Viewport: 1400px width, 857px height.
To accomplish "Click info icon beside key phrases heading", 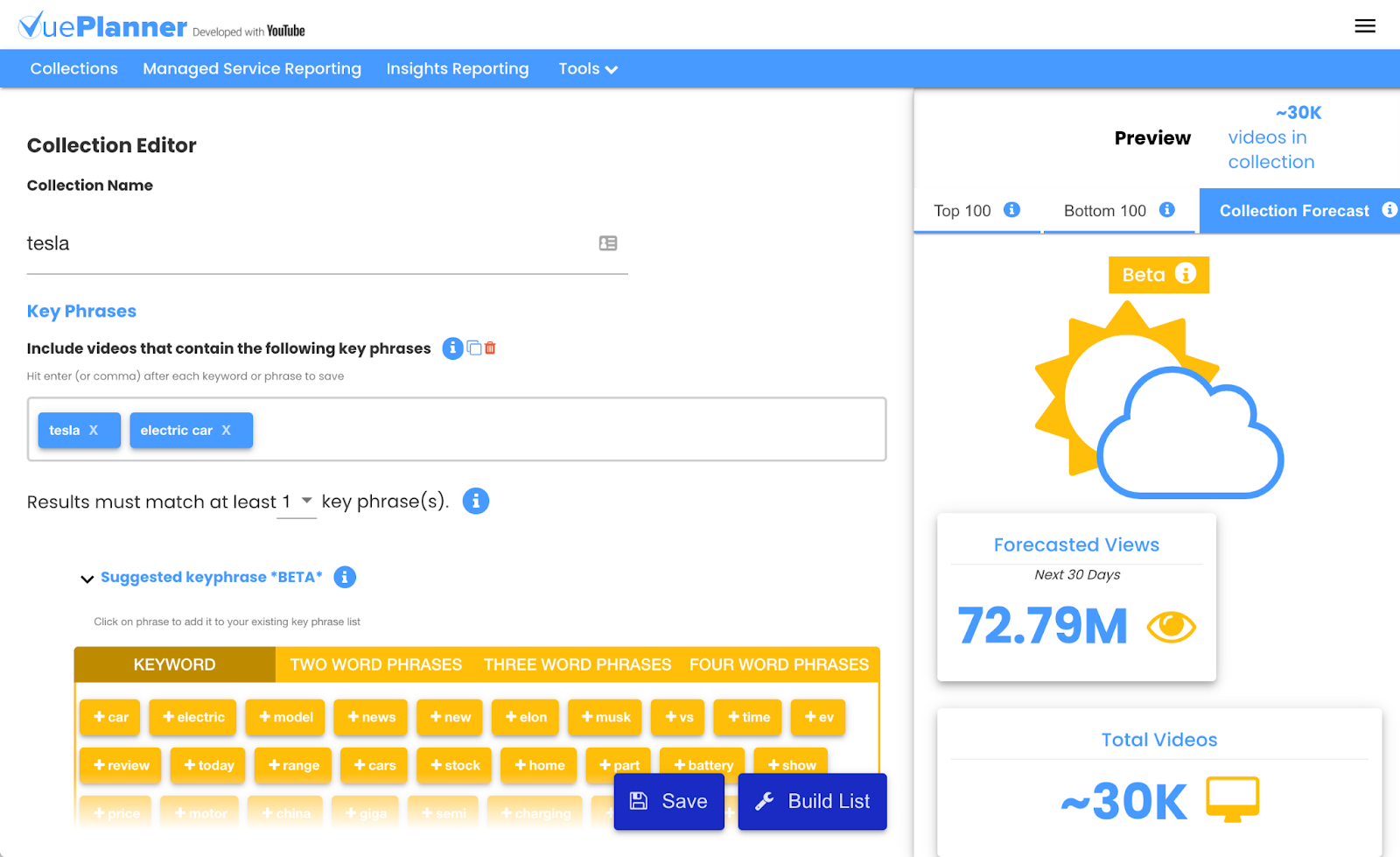I will [452, 348].
